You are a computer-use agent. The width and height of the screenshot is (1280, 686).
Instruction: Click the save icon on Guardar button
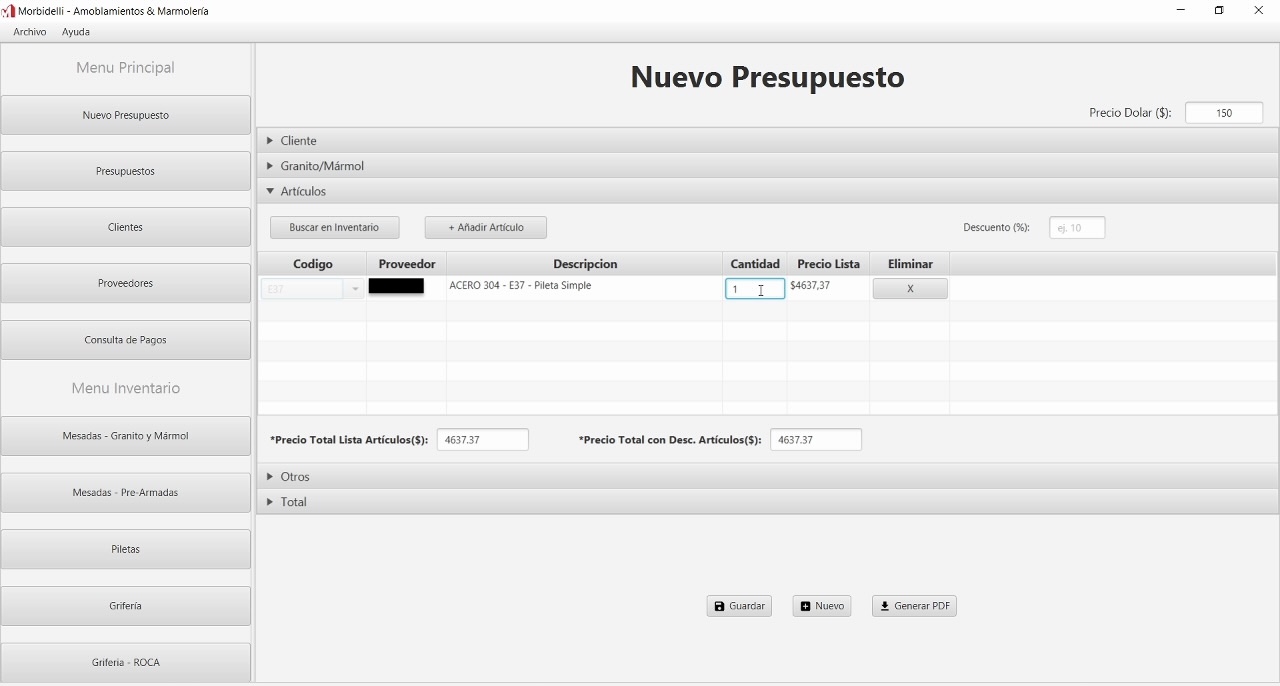(719, 606)
